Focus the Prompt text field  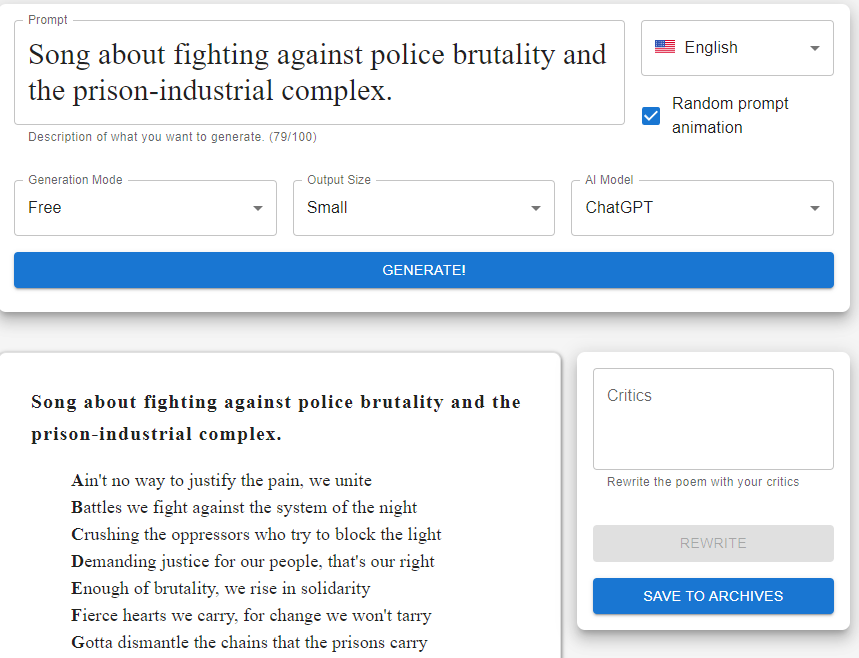point(319,72)
